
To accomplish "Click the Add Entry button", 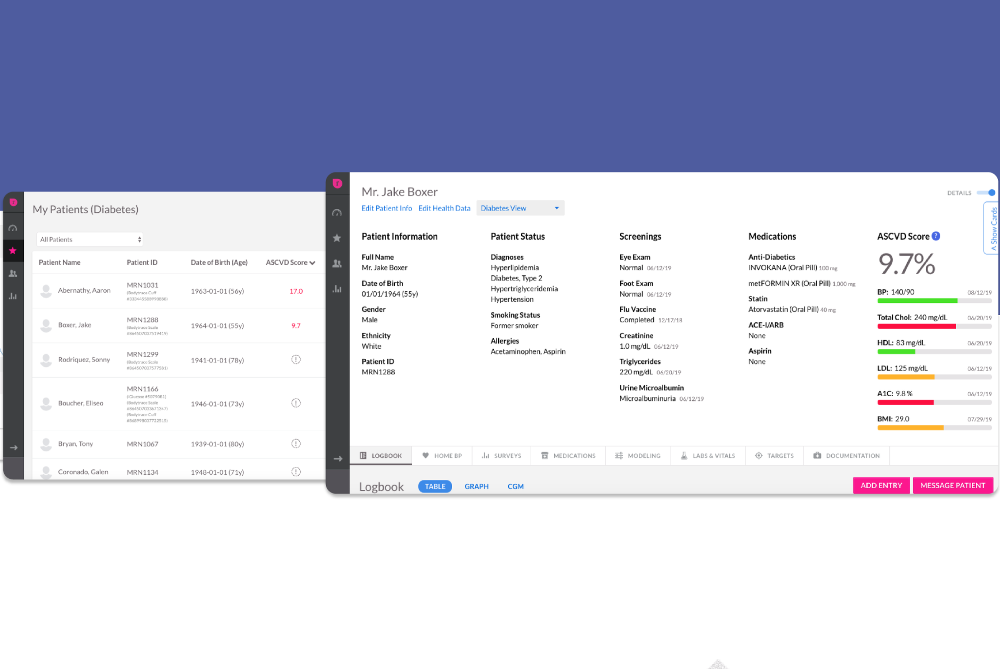I will pos(881,485).
